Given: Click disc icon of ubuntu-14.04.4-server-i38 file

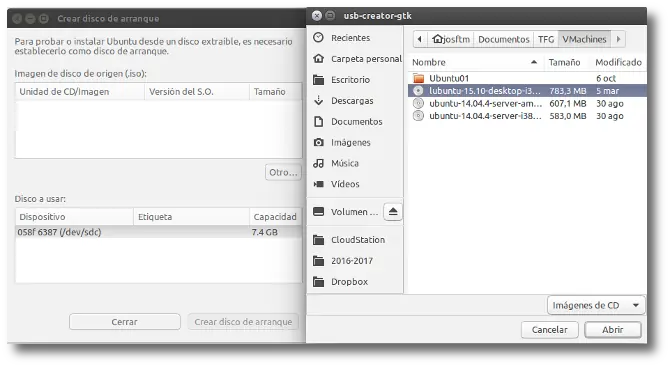Looking at the screenshot, I should click(x=418, y=116).
